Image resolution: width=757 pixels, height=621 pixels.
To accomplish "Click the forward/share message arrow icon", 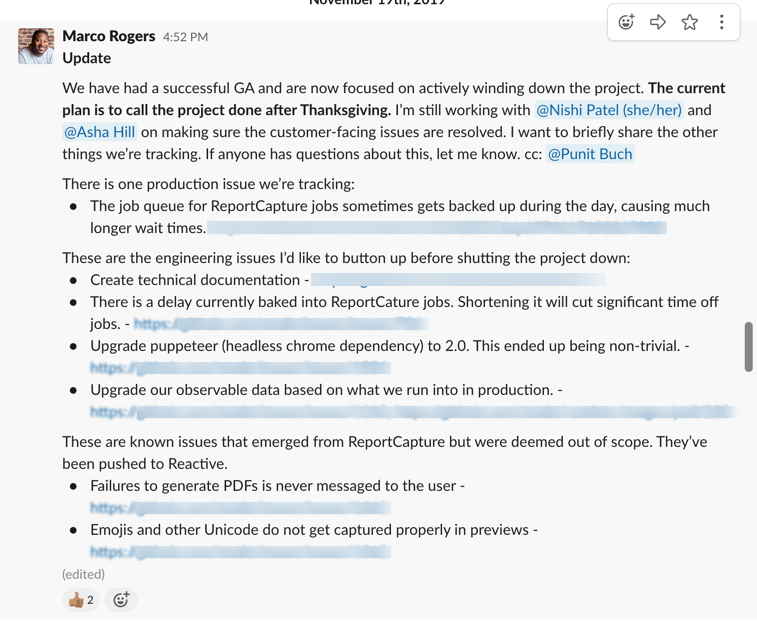I will click(x=658, y=22).
